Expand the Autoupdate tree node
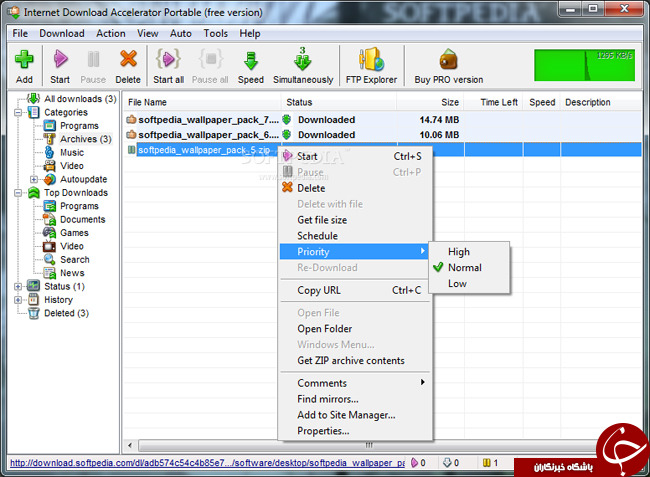Screen dimensions: 650x477 [x=34, y=179]
